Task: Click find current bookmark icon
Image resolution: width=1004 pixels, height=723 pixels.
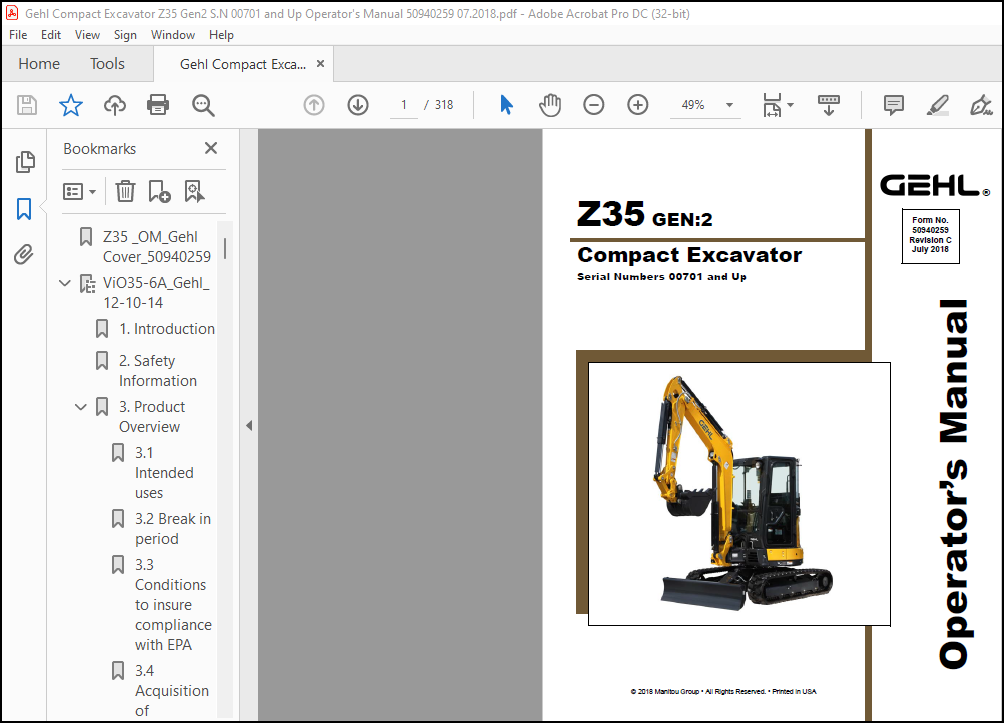Action: (x=194, y=191)
